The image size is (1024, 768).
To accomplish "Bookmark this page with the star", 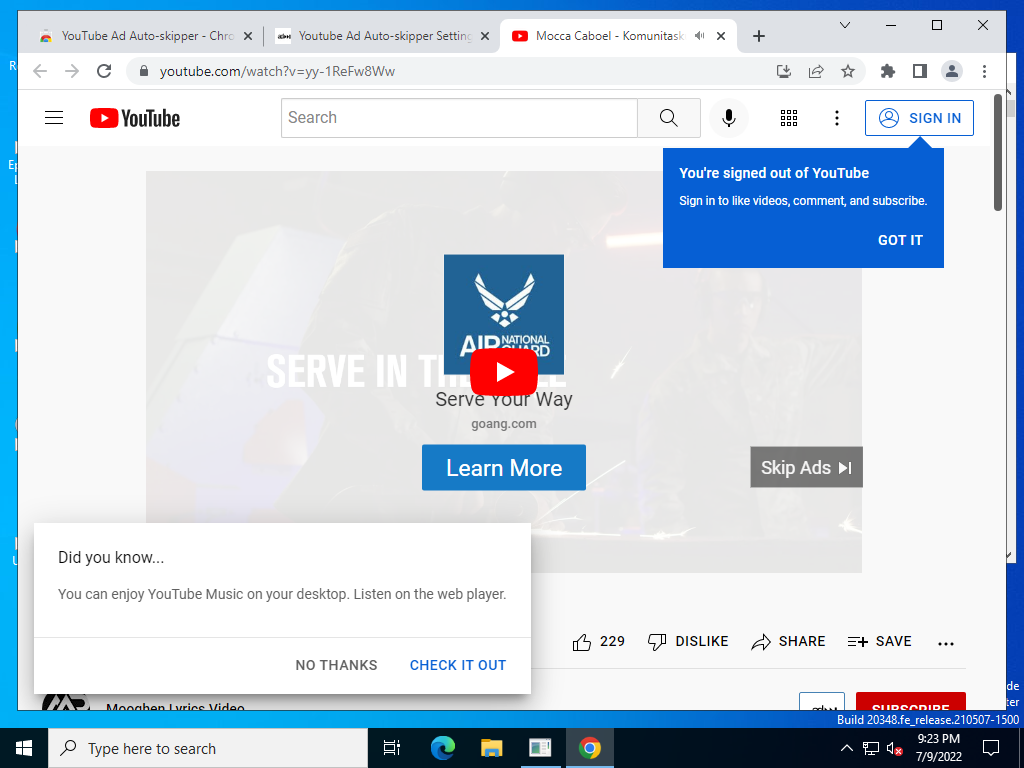I will tap(848, 71).
